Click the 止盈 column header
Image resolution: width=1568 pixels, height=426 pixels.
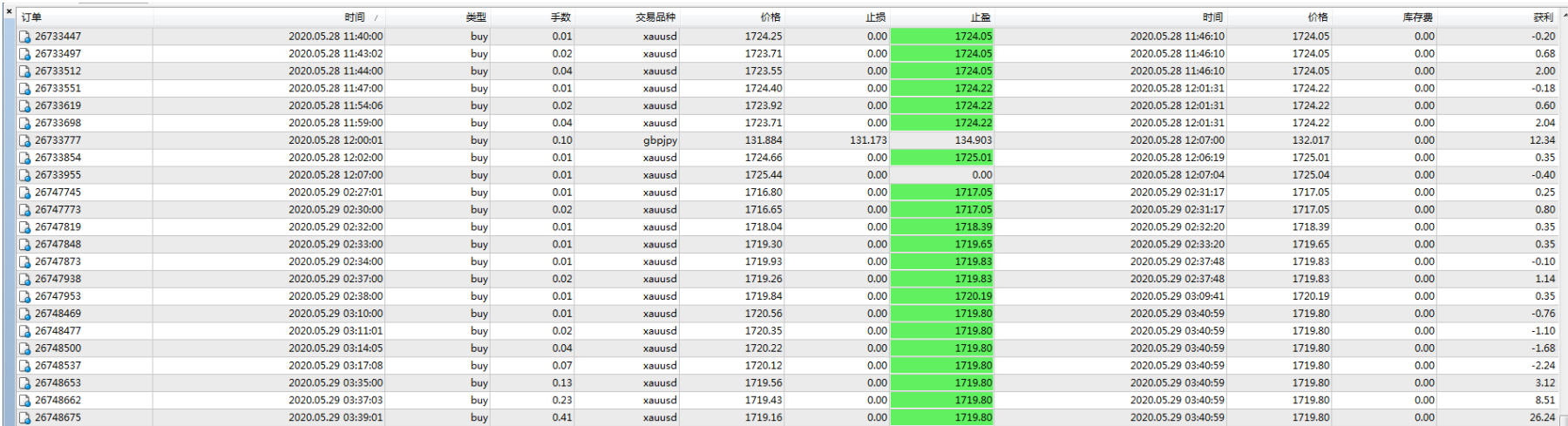pyautogui.click(x=981, y=17)
